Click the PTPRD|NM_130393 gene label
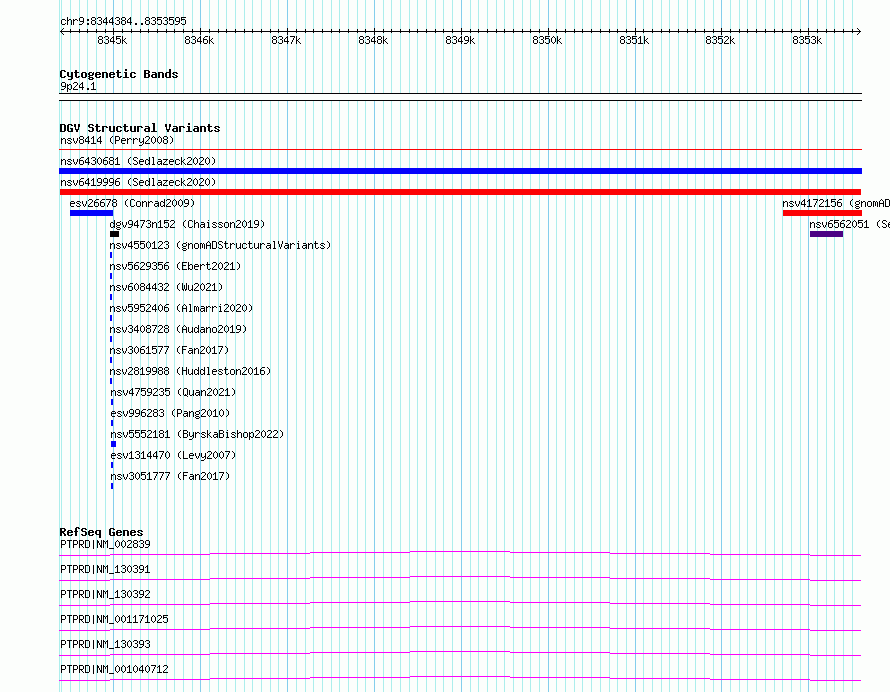This screenshot has height=692, width=890. [x=105, y=644]
